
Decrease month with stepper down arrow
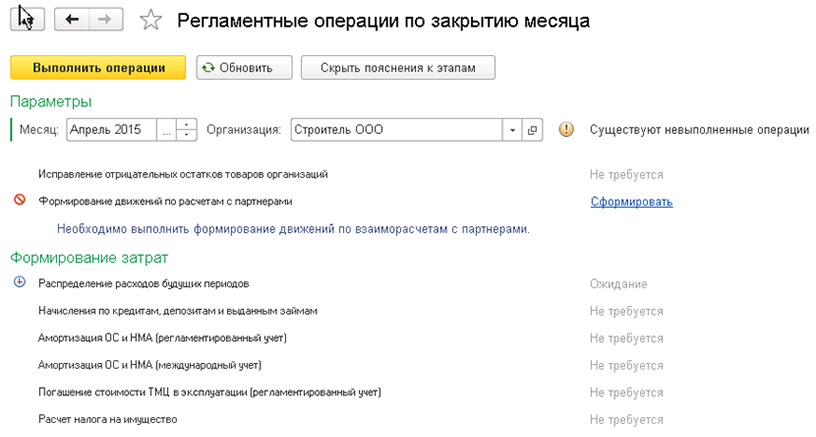tap(186, 135)
